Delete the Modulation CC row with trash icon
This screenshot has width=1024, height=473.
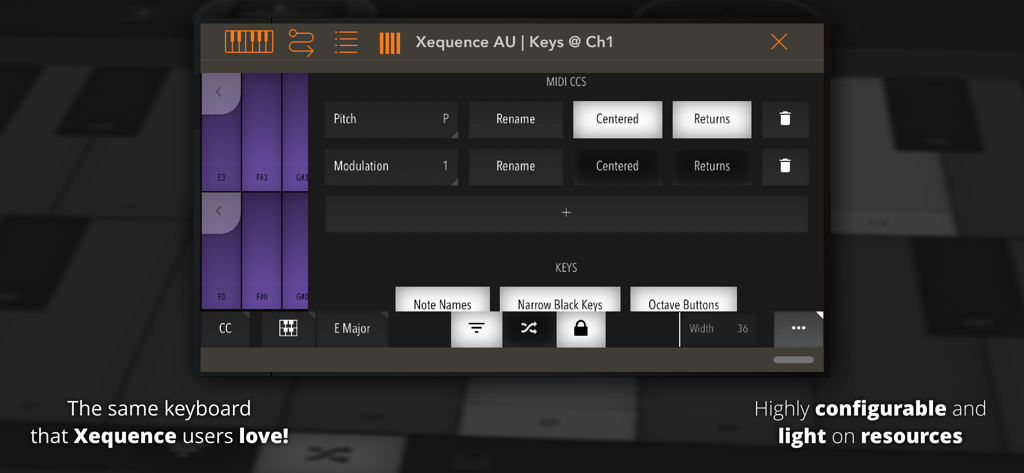click(x=785, y=166)
